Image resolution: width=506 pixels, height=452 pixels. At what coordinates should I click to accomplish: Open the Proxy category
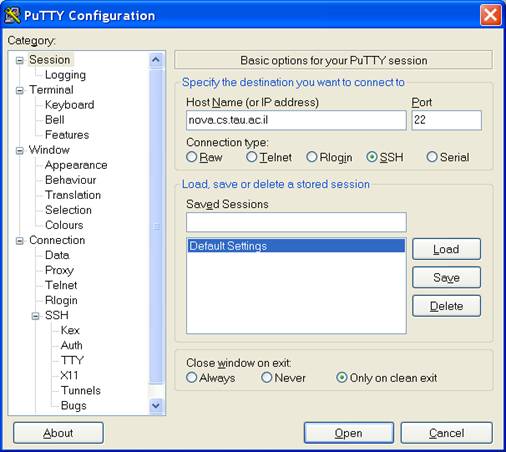click(x=59, y=270)
